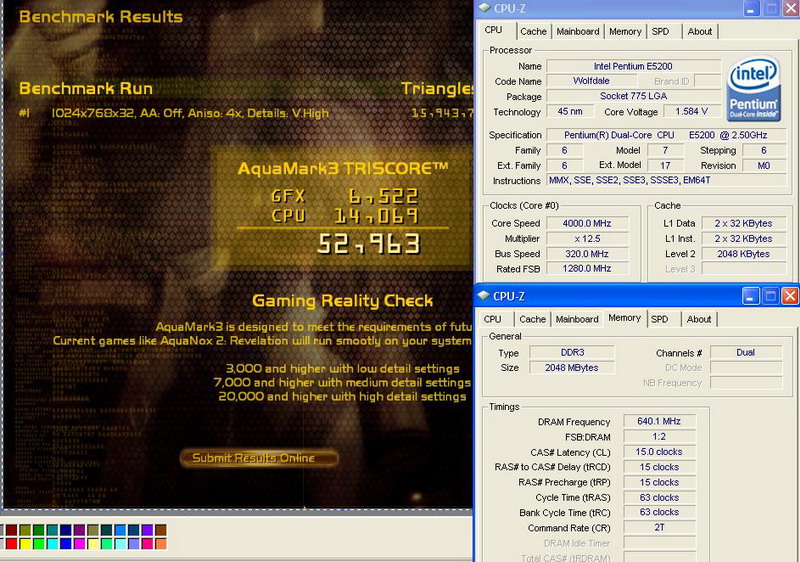Open Cache tab in the Processor CPU-Z window

pos(533,32)
